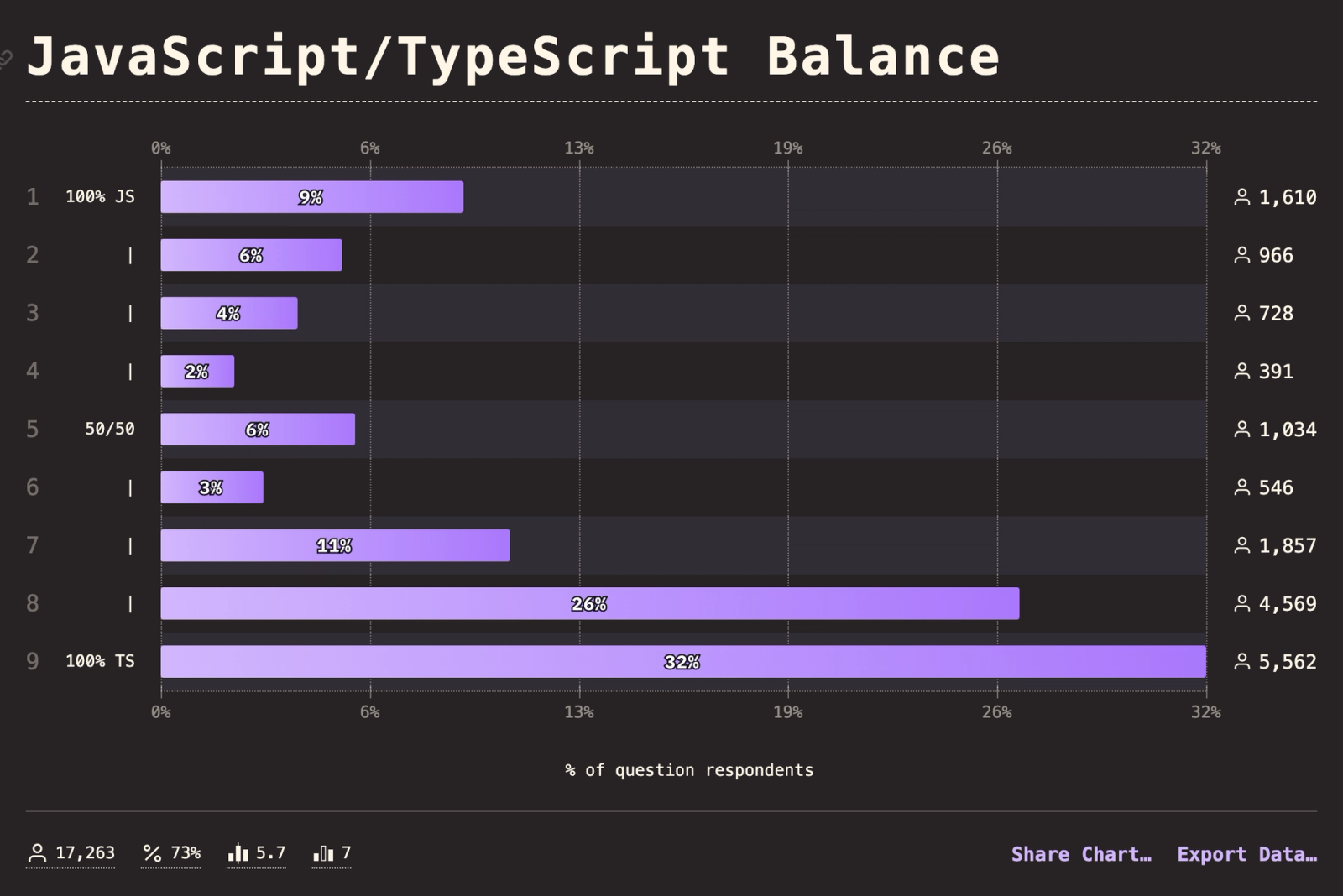Select the row 3 bar showing 4%

[229, 313]
